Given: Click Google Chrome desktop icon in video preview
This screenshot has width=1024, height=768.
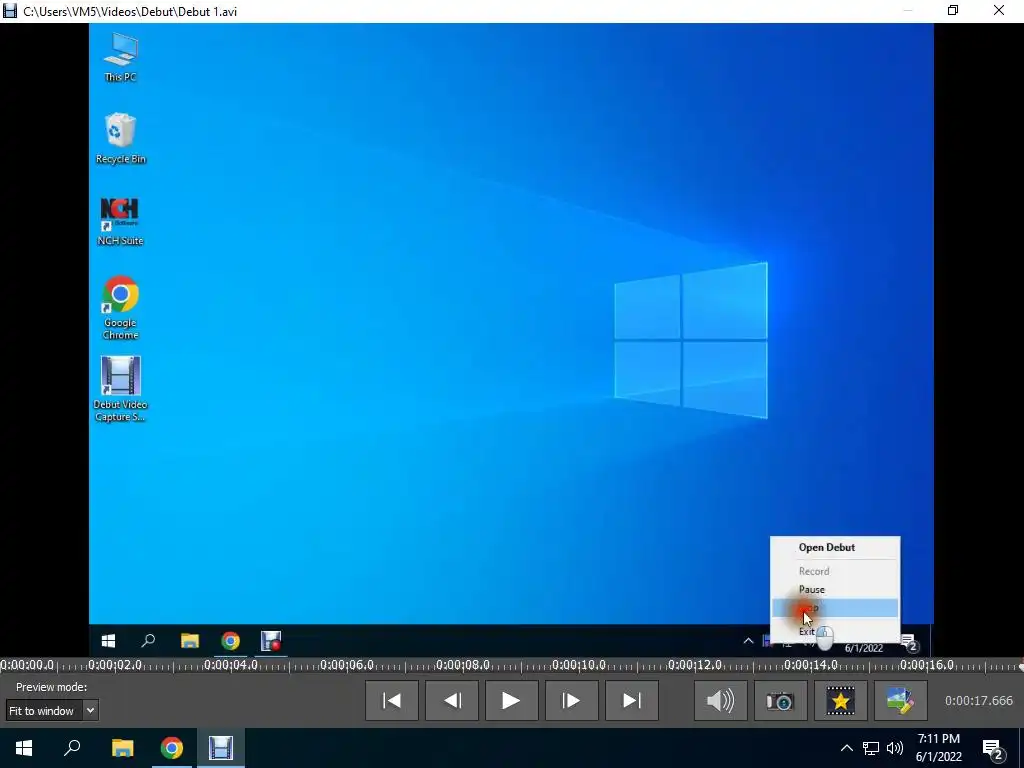Looking at the screenshot, I should point(120,308).
